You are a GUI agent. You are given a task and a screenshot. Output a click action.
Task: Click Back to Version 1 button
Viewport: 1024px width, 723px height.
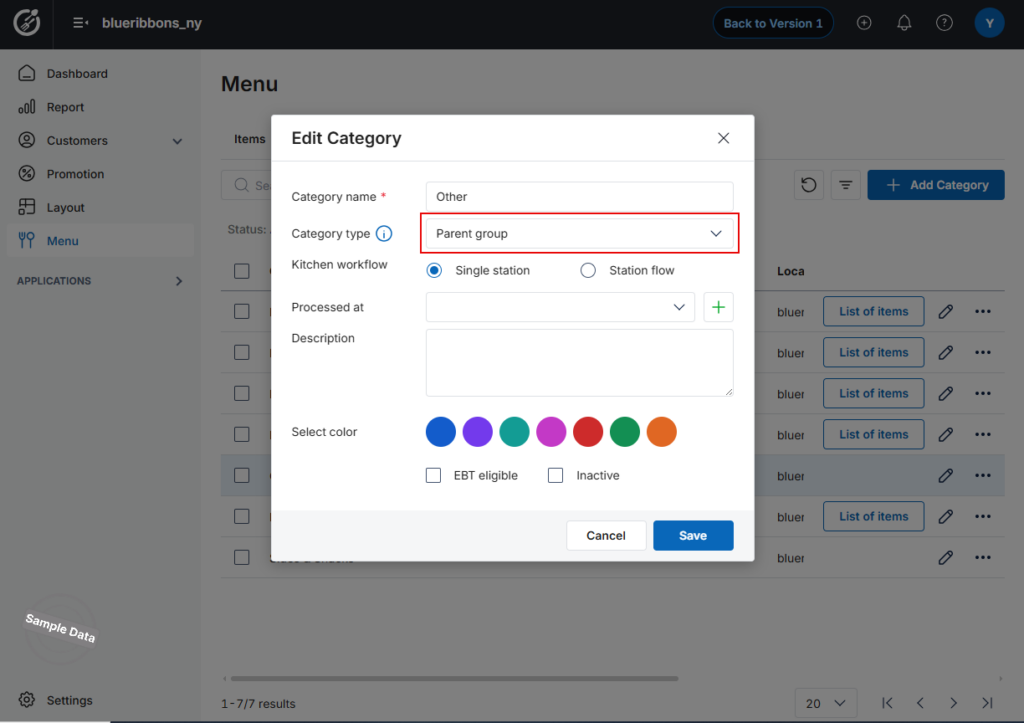pyautogui.click(x=773, y=23)
